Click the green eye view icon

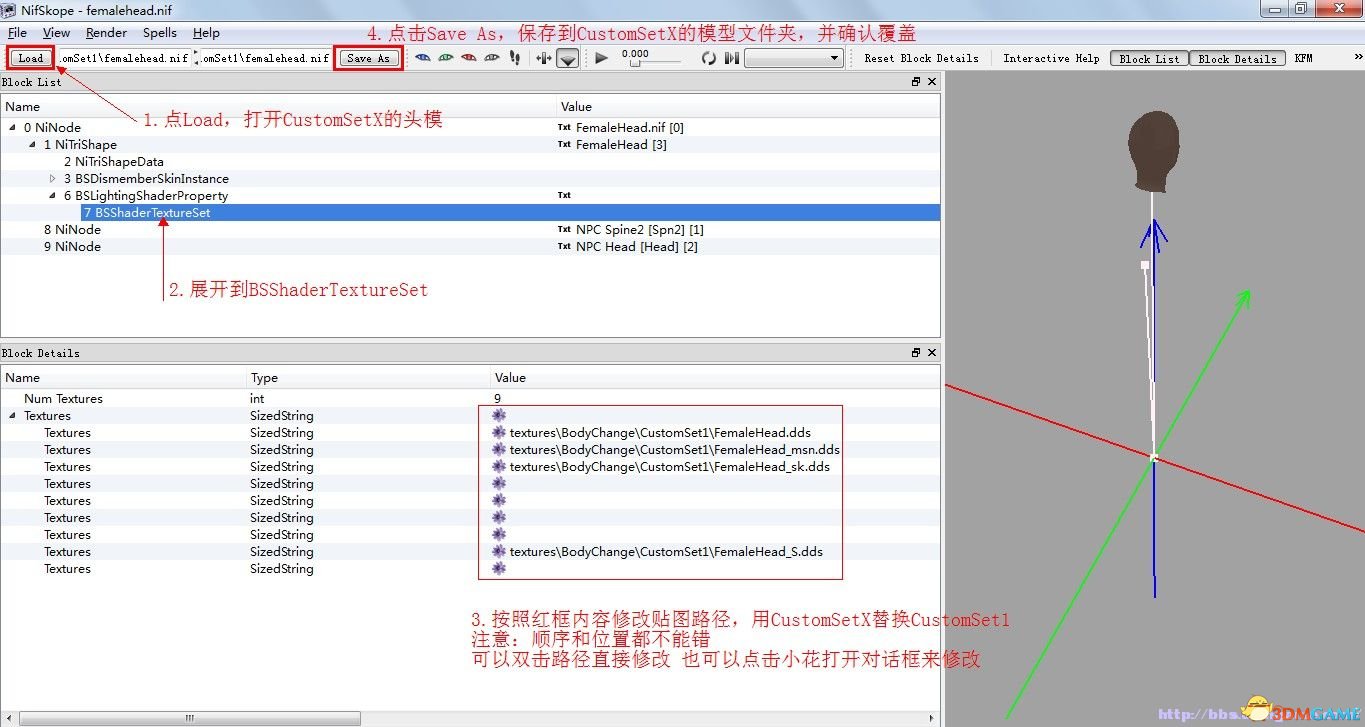point(445,58)
